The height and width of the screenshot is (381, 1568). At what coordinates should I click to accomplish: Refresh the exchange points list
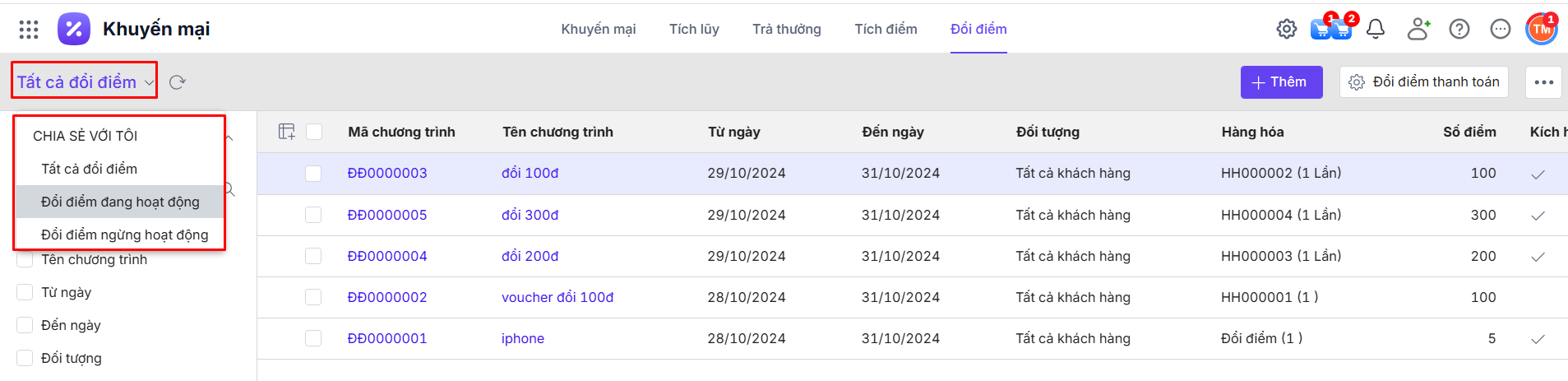point(177,82)
